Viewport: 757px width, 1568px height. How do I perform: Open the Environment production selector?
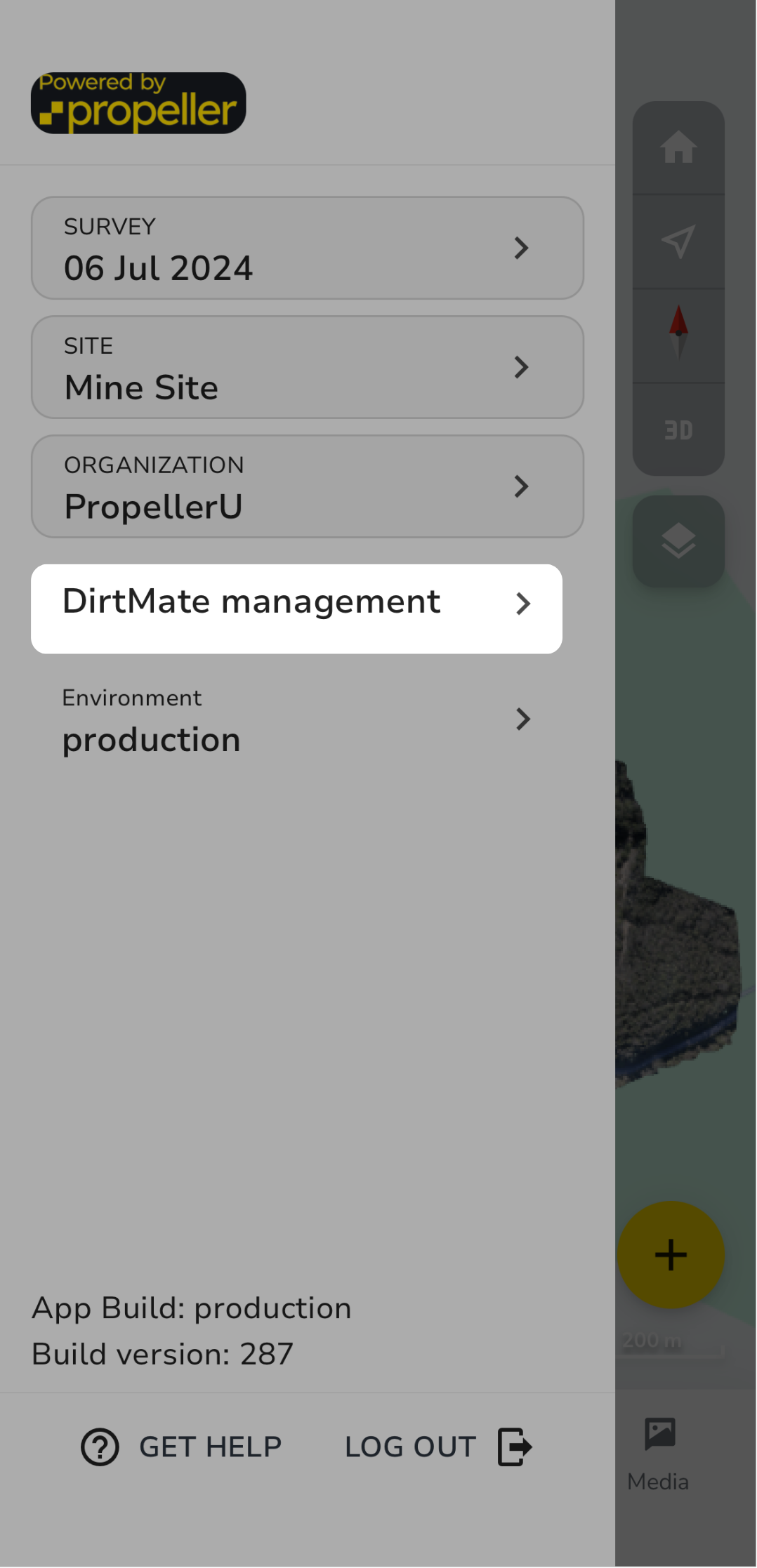(x=296, y=720)
